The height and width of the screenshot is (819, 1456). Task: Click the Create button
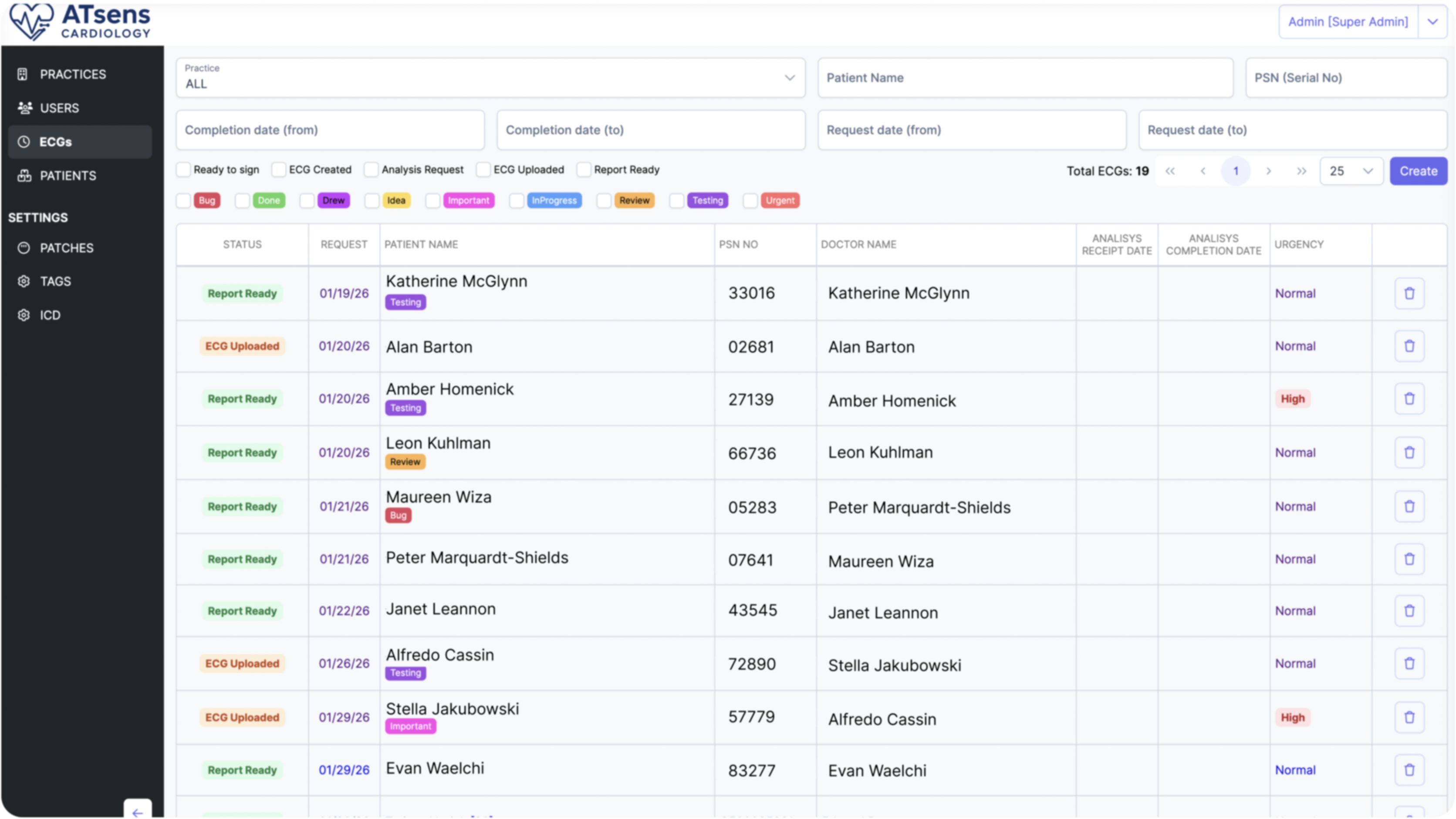tap(1418, 171)
